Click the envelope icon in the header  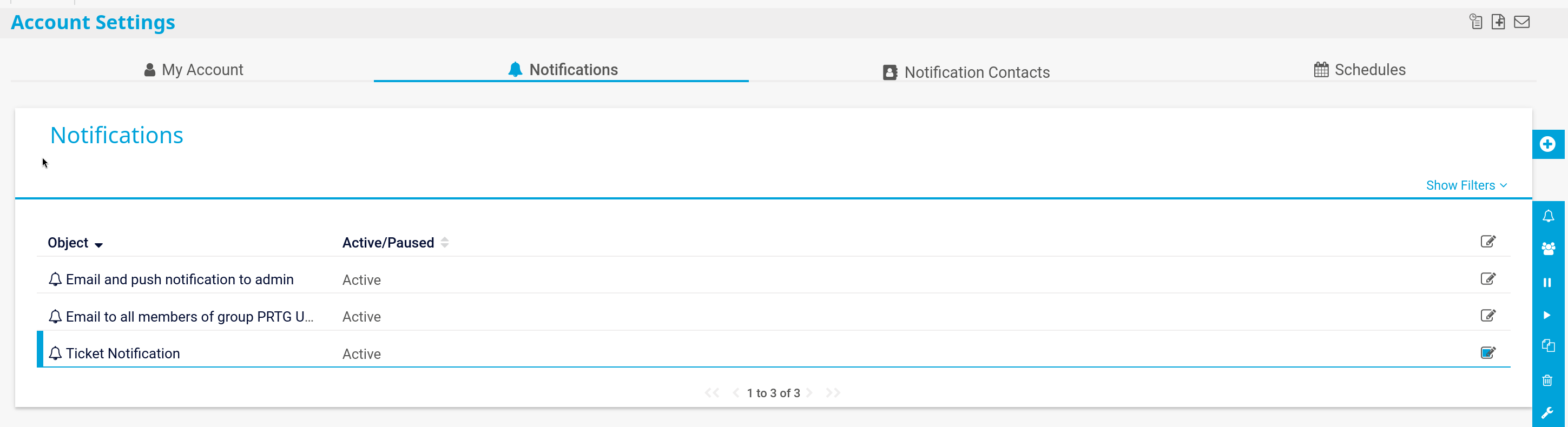click(1521, 22)
